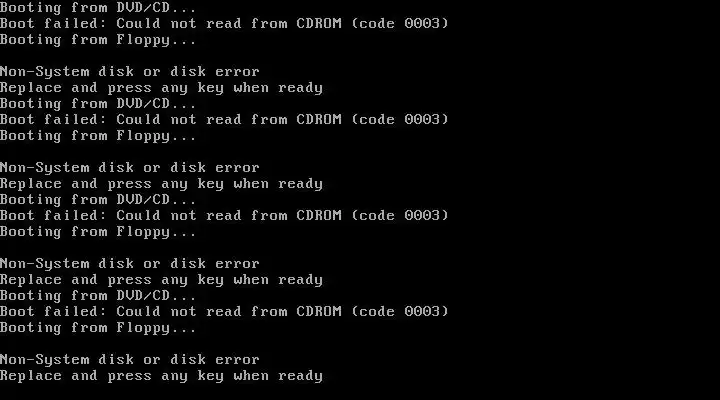Click the first "Booting from Floppy..." line
The height and width of the screenshot is (400, 720).
pyautogui.click(x=98, y=39)
